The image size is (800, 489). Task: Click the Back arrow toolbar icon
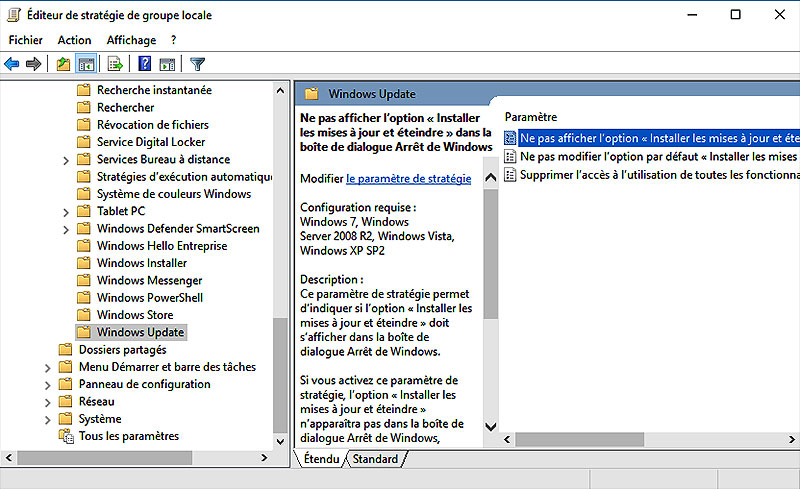(12, 64)
